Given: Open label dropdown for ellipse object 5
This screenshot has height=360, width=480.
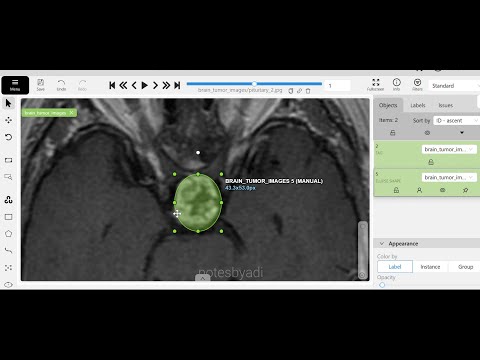Looking at the screenshot, I should (x=449, y=177).
